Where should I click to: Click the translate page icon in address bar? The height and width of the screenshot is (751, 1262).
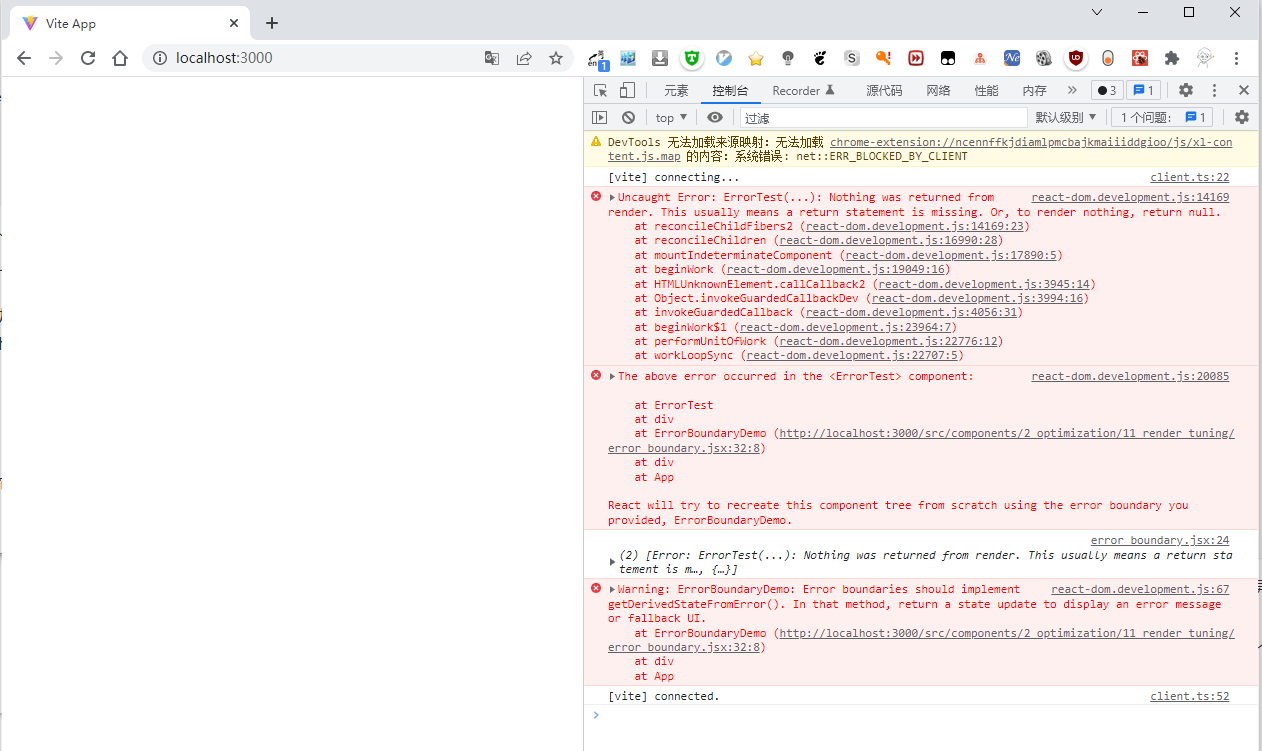click(492, 58)
